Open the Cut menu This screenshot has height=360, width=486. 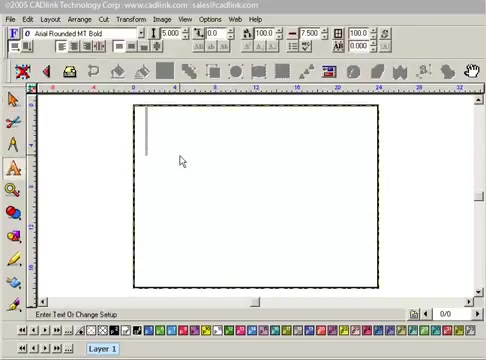pyautogui.click(x=104, y=19)
